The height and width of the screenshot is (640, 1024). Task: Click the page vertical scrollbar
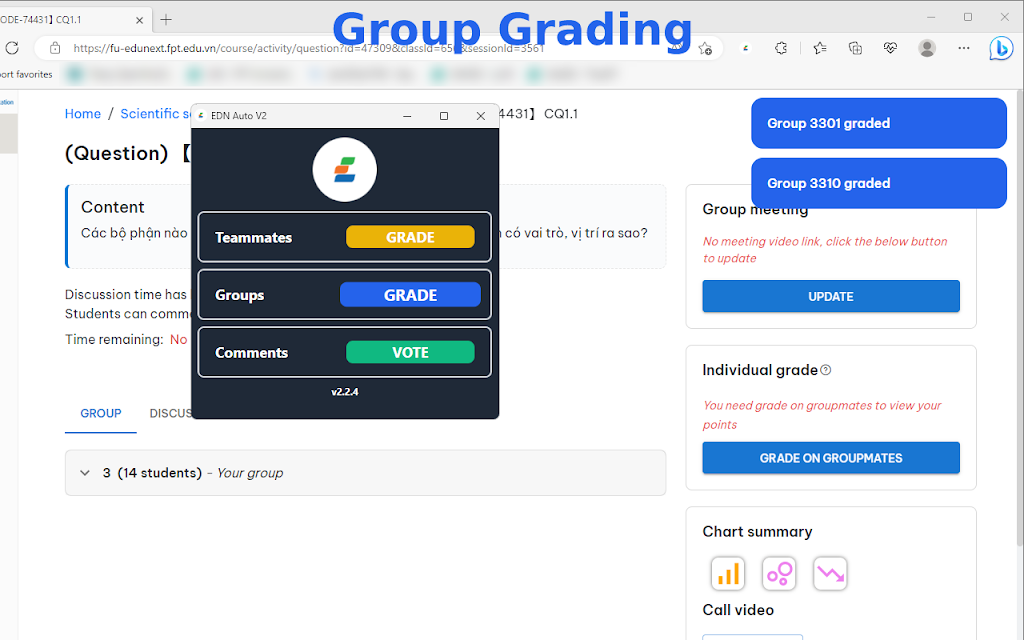click(x=1020, y=317)
